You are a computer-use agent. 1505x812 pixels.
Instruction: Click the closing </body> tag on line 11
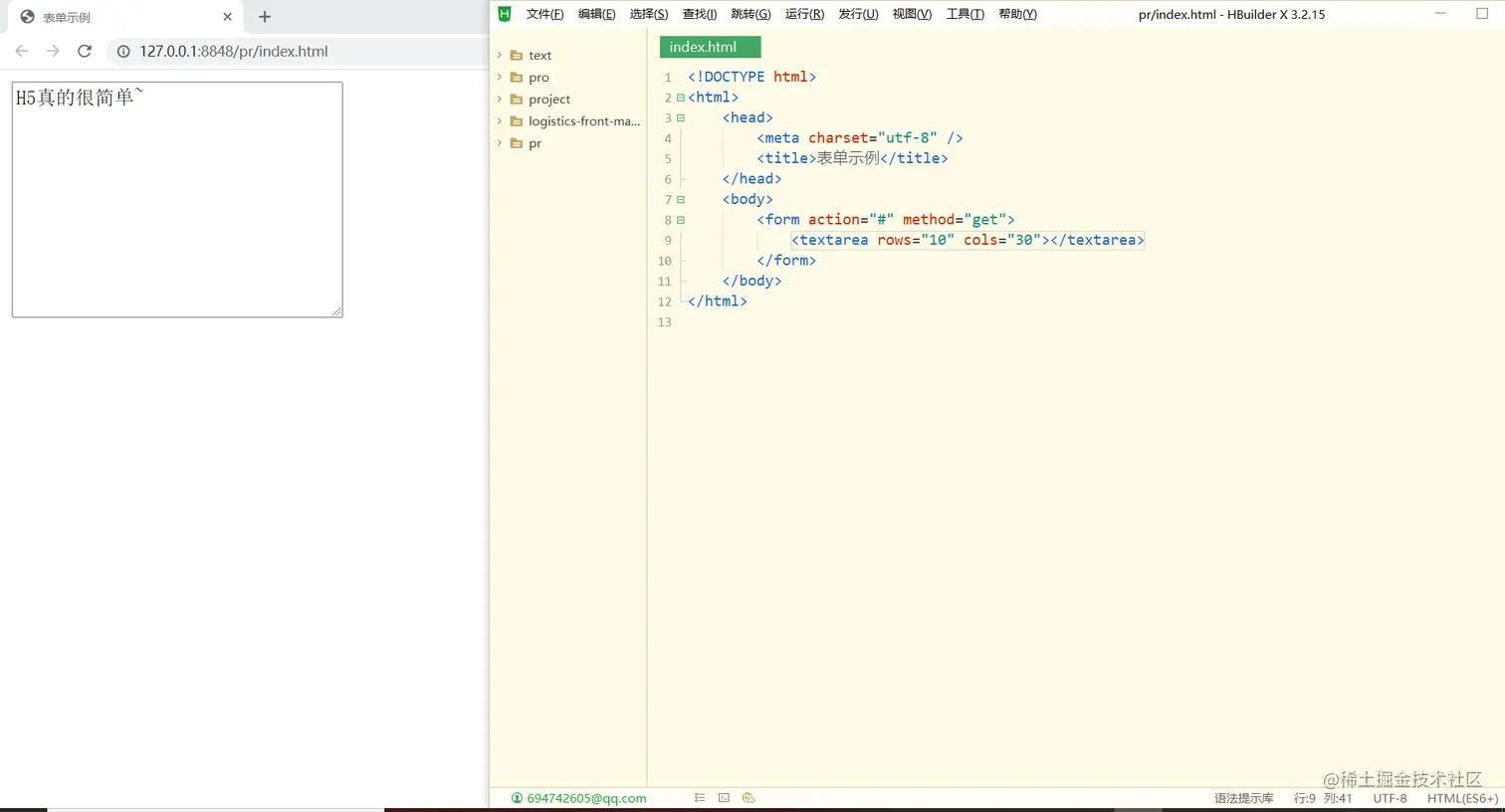752,281
